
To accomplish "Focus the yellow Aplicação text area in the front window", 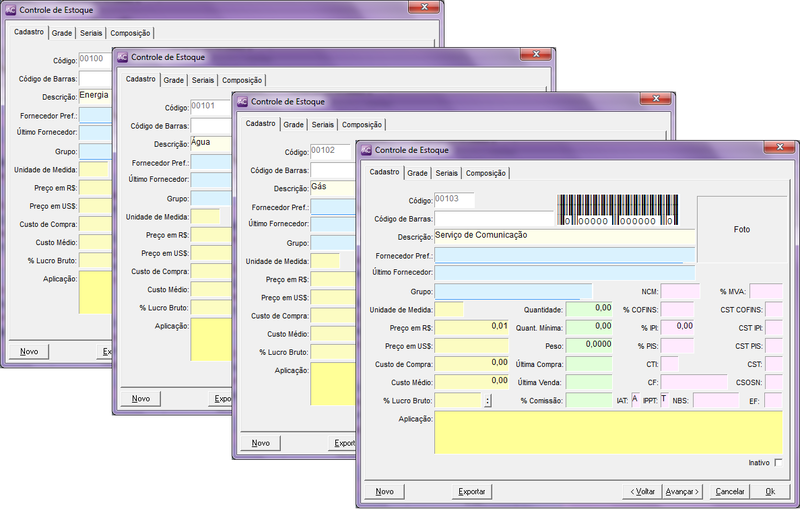I will coord(608,433).
